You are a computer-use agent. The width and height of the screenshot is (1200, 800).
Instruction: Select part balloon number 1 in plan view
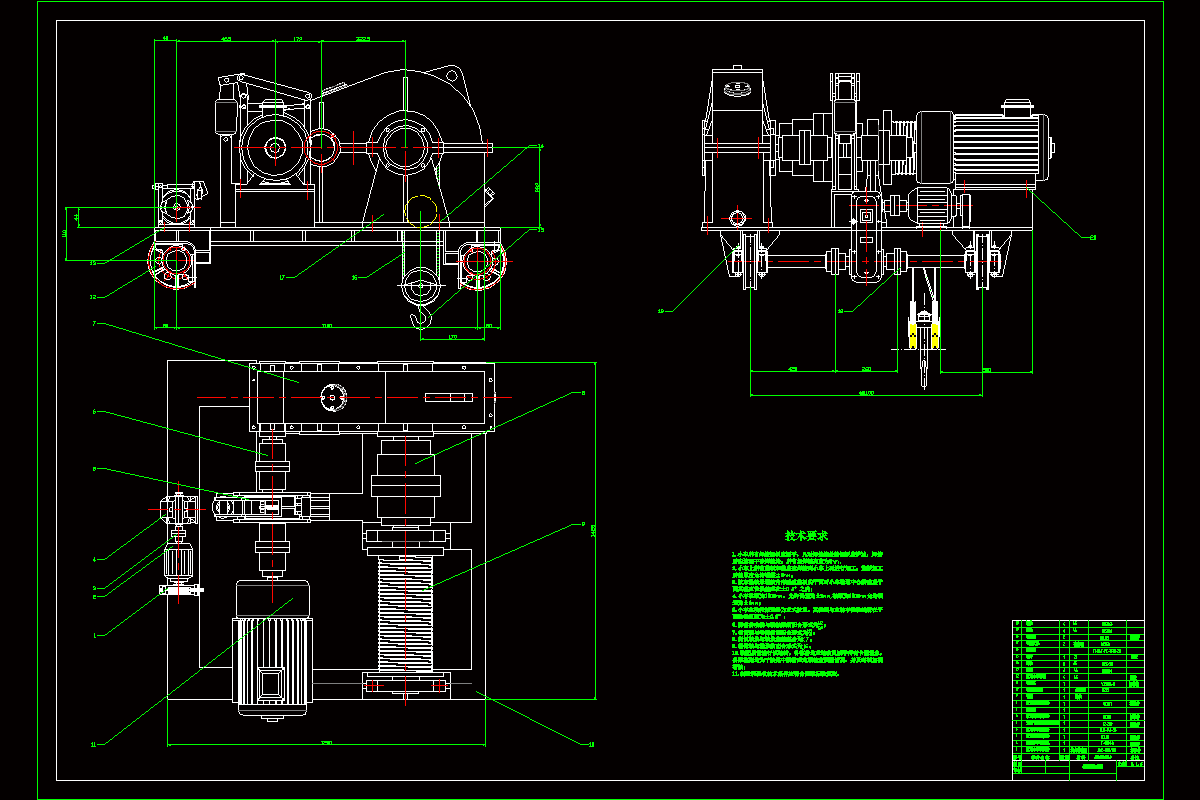94,635
